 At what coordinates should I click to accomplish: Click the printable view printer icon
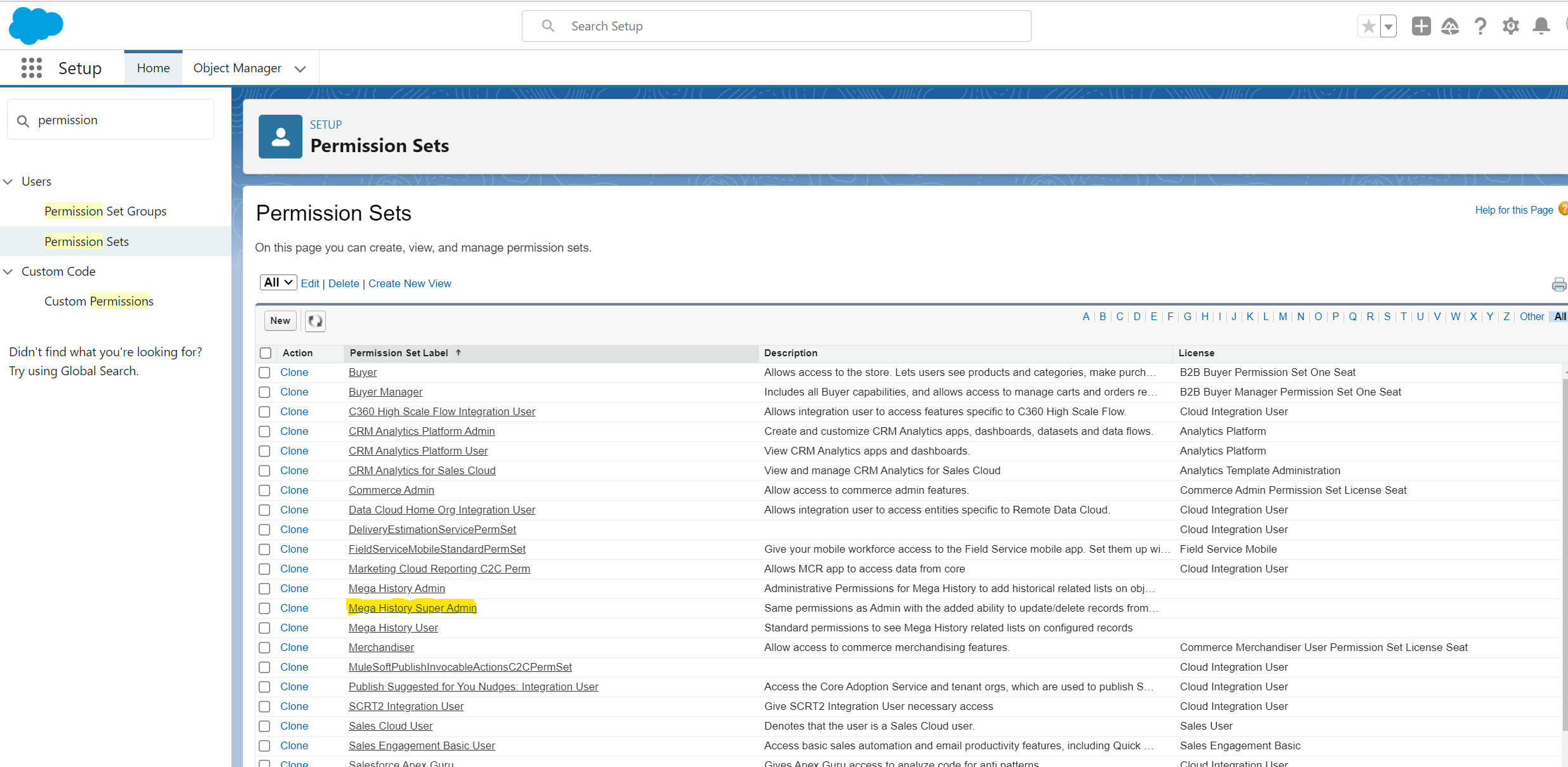pos(1558,285)
